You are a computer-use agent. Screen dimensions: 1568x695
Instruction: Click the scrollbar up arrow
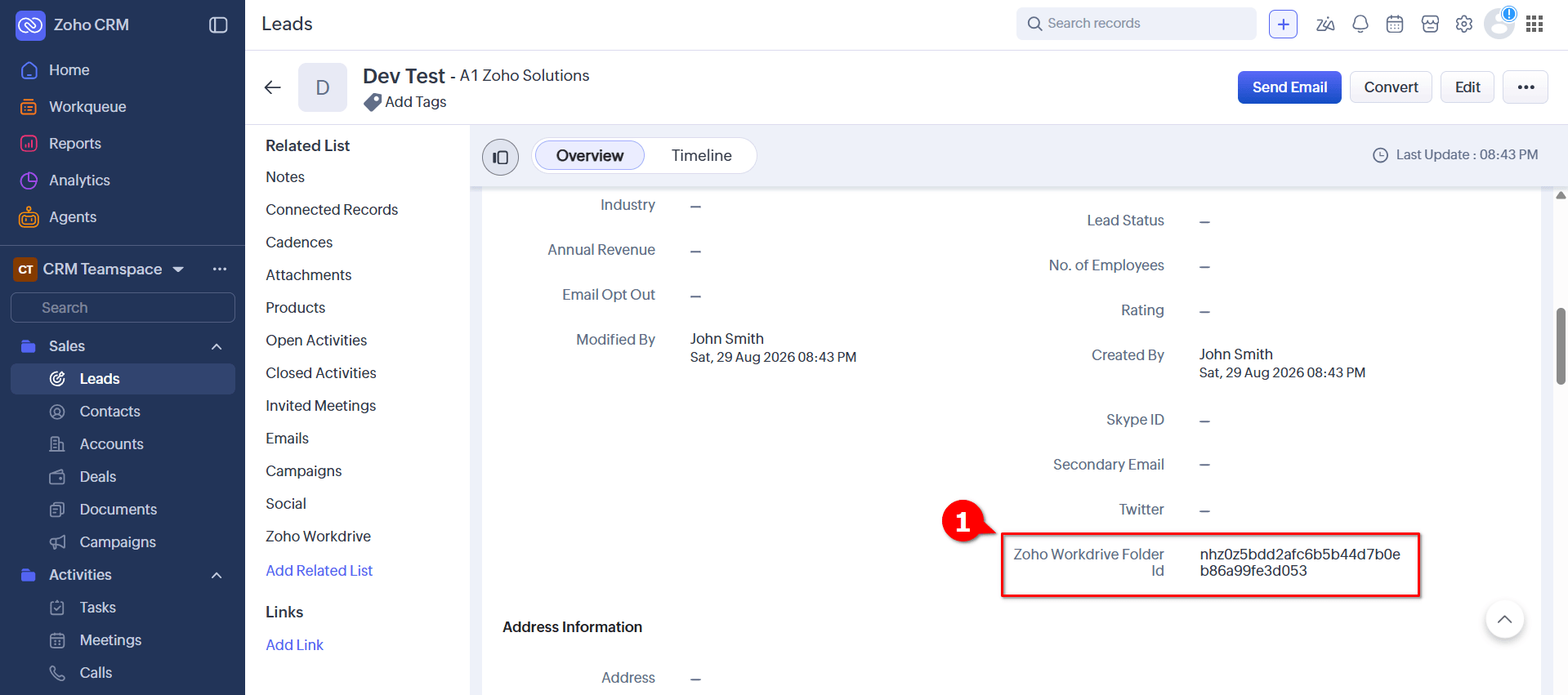1561,195
